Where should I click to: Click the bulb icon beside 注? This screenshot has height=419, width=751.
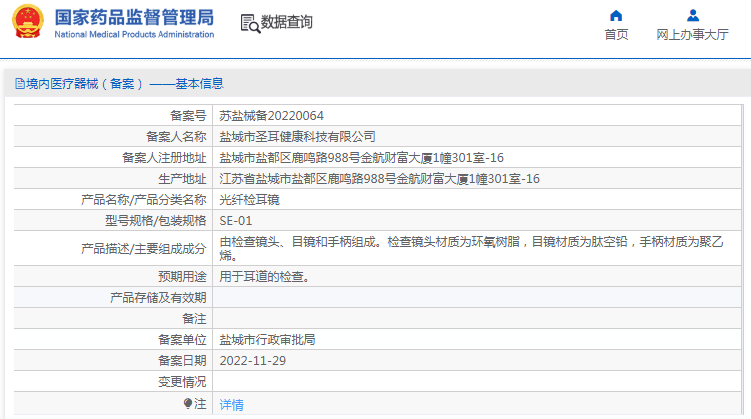click(x=187, y=404)
